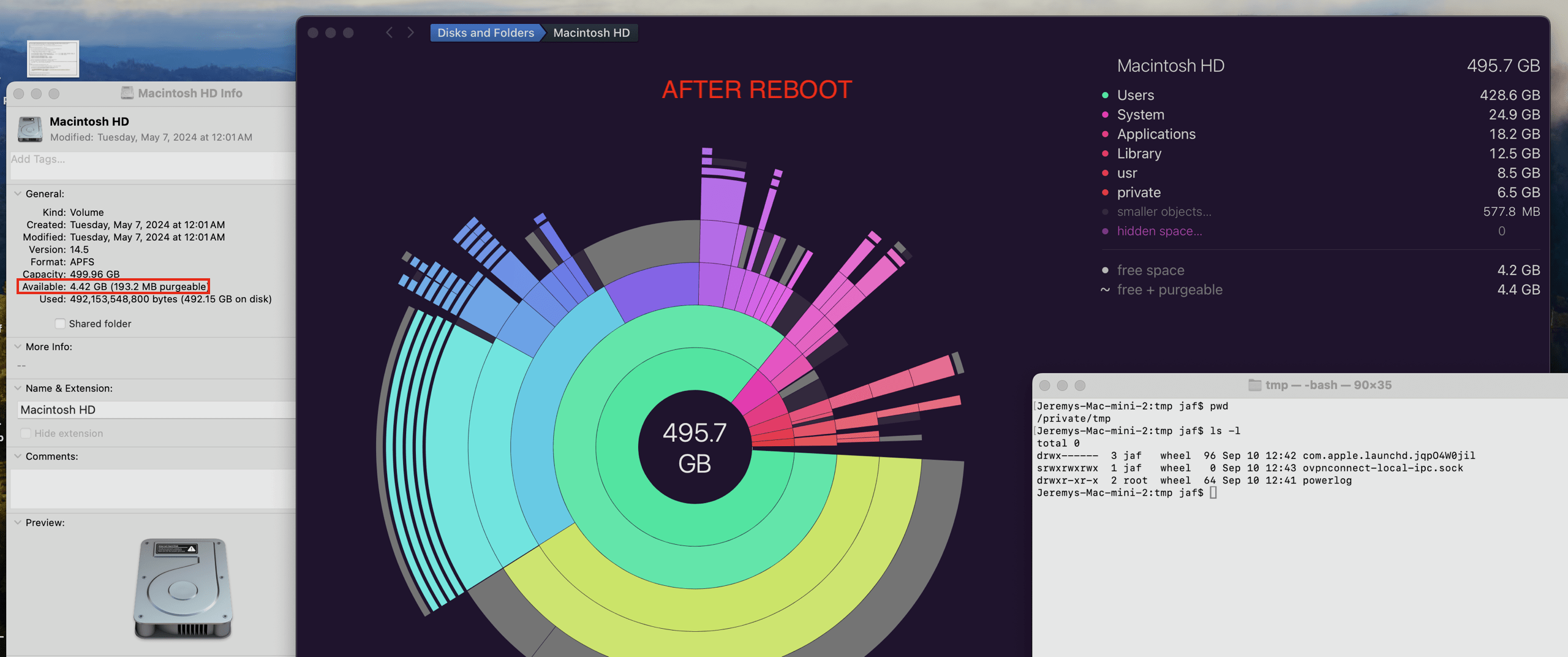
Task: Close the Macintosh HD Info window
Action: [x=18, y=94]
